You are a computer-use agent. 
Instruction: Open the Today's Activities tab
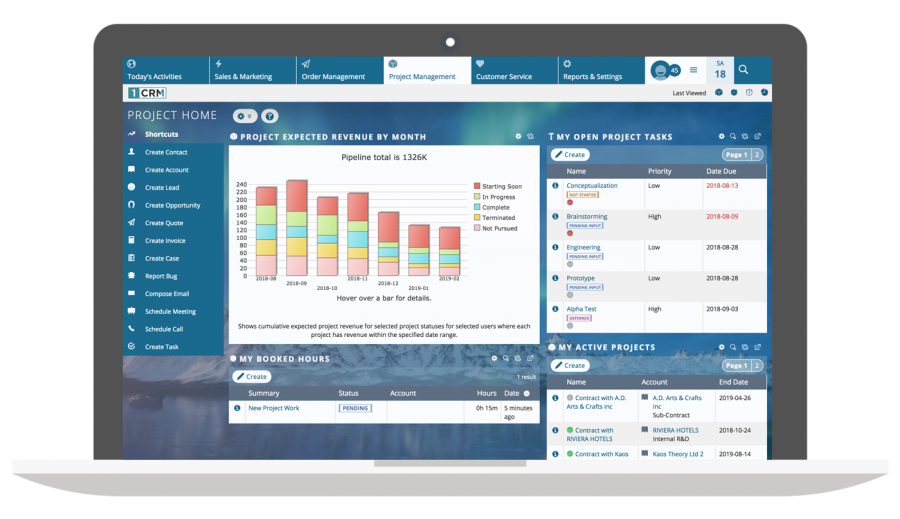[x=166, y=70]
